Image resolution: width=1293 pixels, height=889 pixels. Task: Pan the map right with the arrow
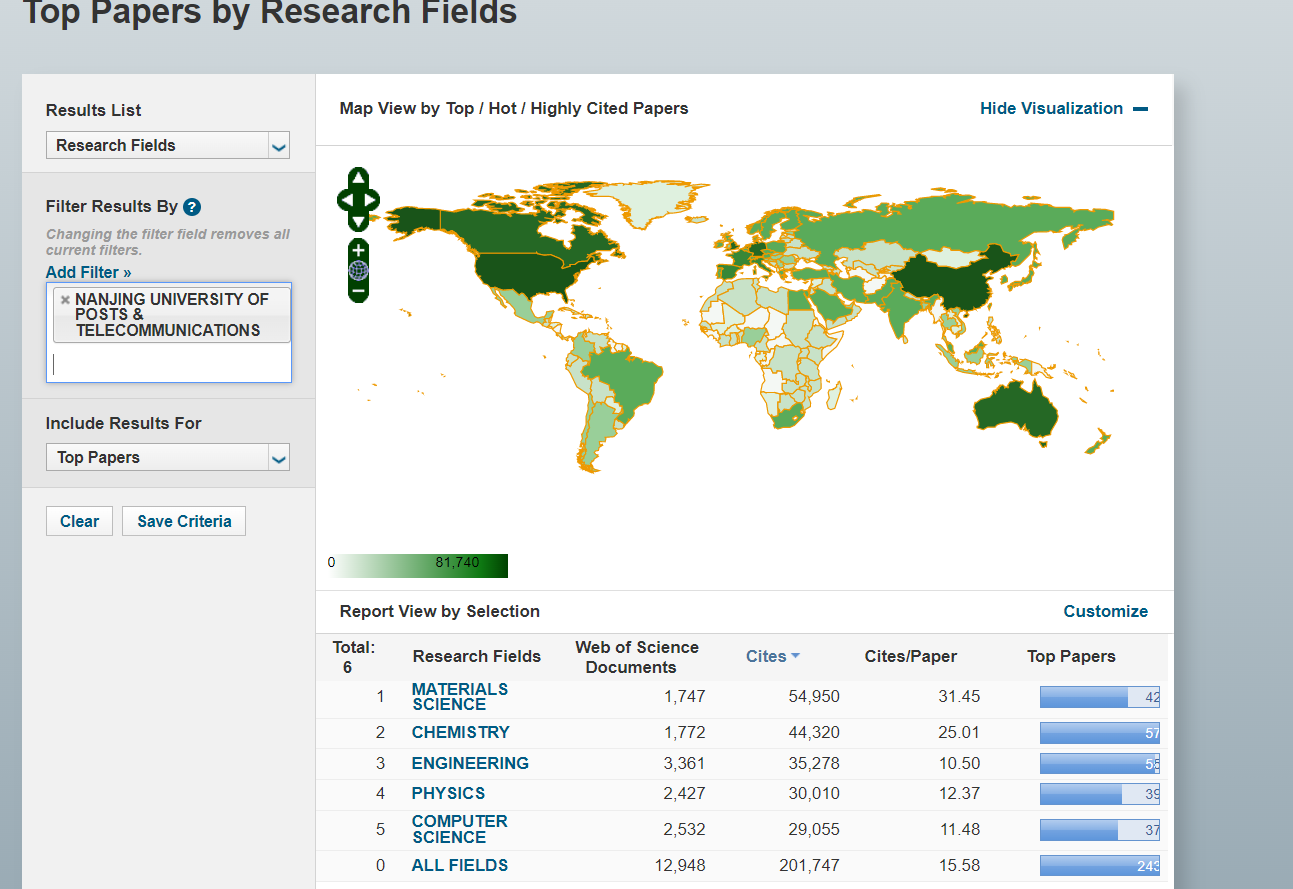(372, 200)
